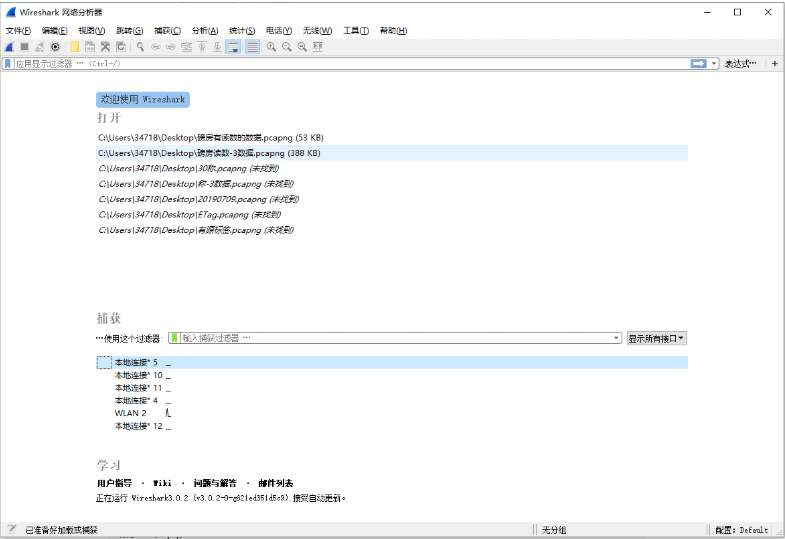
Task: Close the capture file via the toolbar icon
Action: [x=106, y=47]
